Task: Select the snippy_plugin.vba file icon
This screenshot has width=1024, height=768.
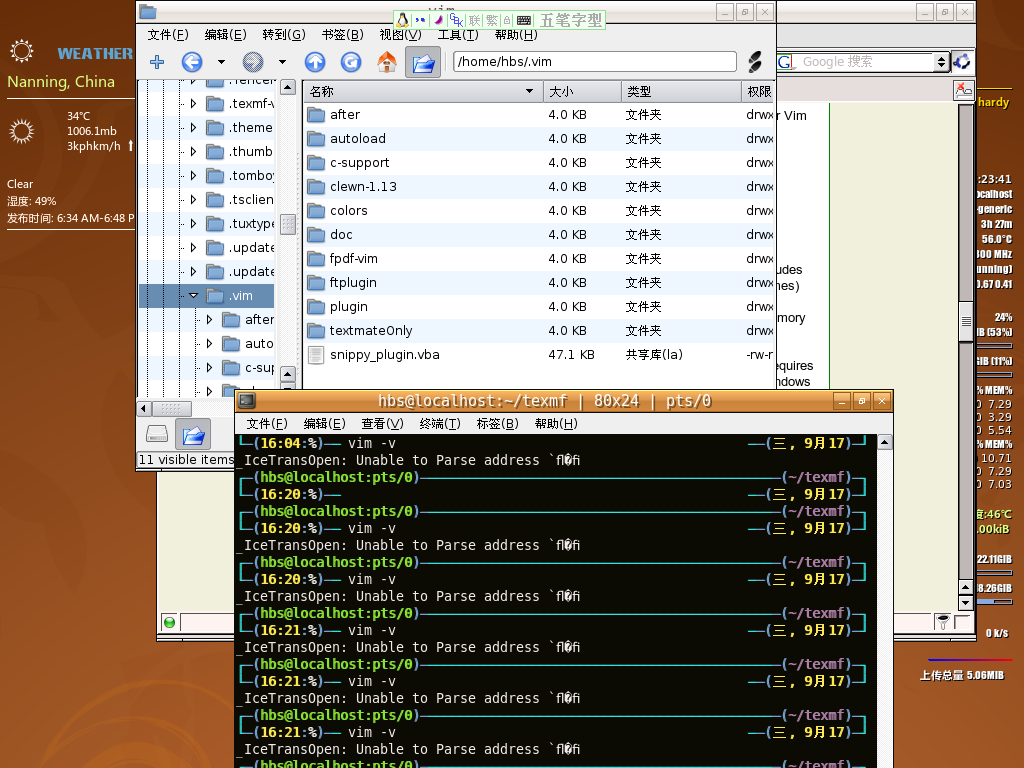Action: [316, 355]
